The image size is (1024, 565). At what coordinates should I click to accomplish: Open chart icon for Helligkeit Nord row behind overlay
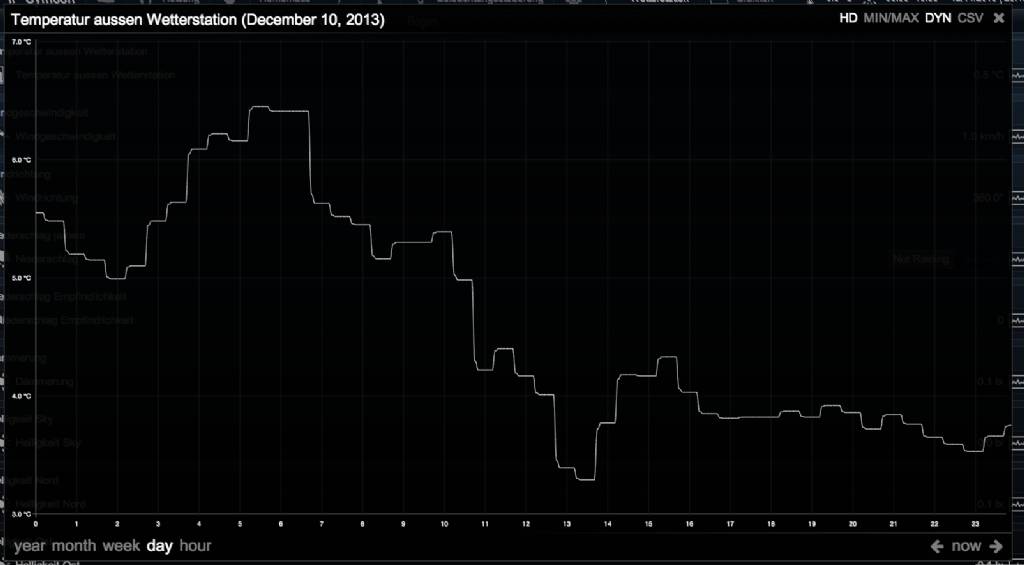point(1019,504)
